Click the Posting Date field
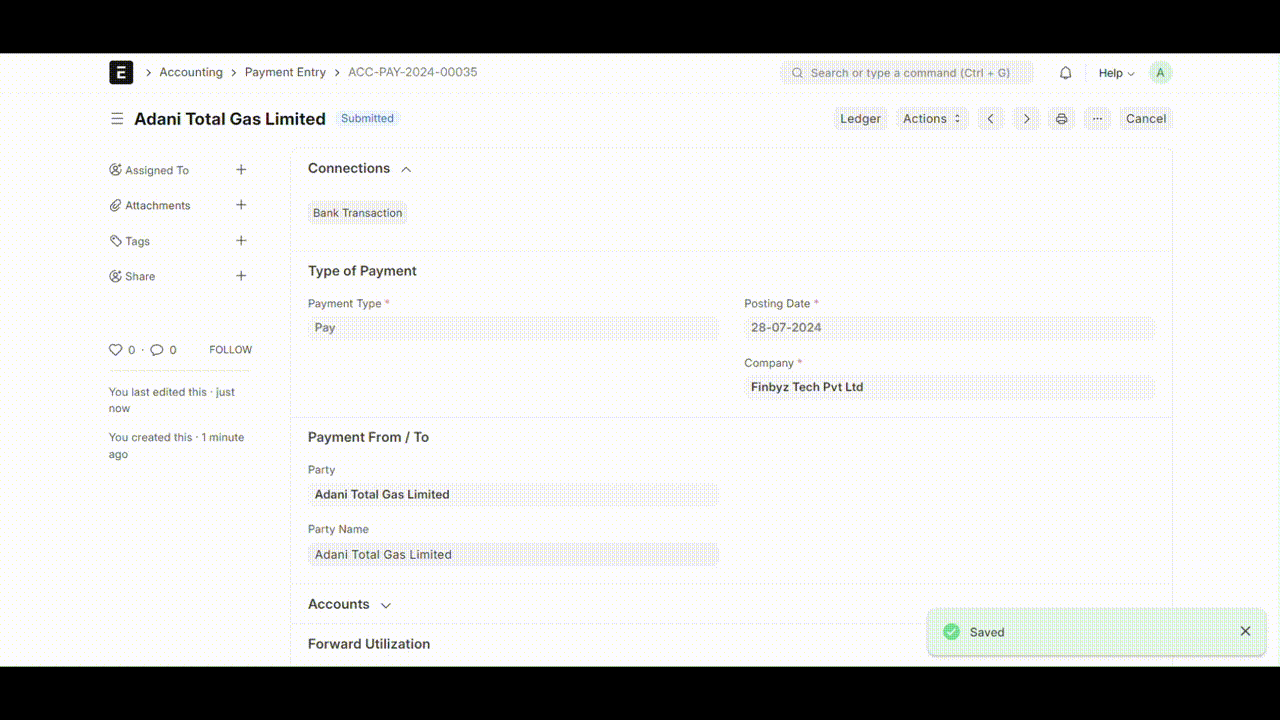 pyautogui.click(x=949, y=328)
